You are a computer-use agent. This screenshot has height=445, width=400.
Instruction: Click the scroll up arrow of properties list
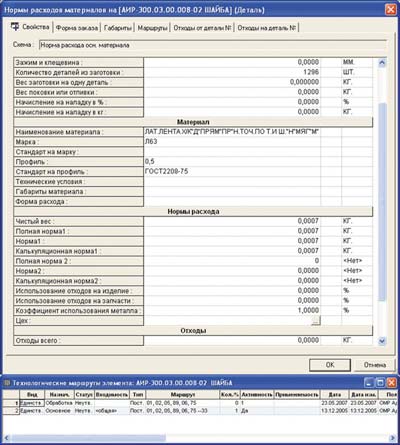pos(382,62)
